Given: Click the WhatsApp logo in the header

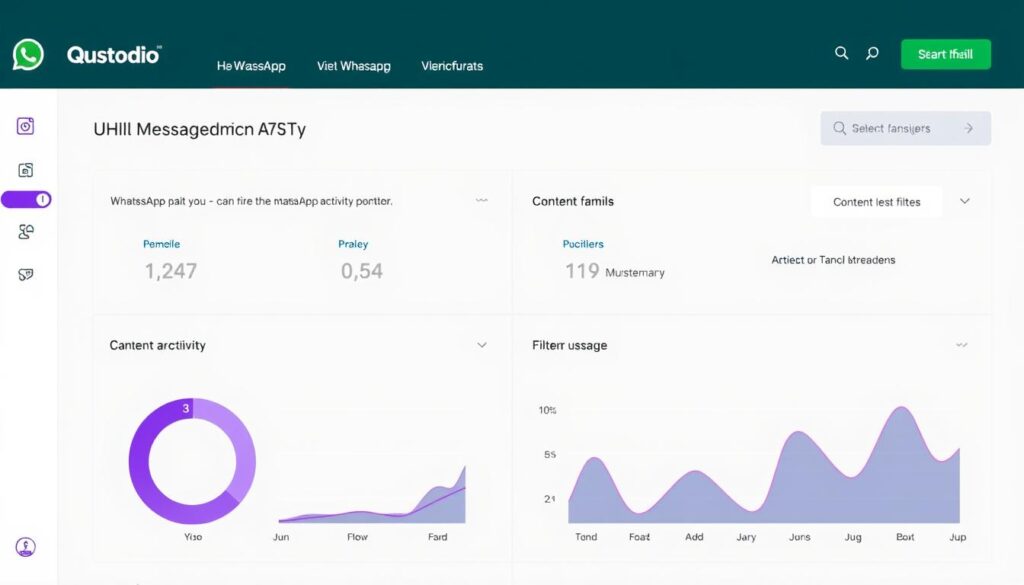Looking at the screenshot, I should pos(28,55).
